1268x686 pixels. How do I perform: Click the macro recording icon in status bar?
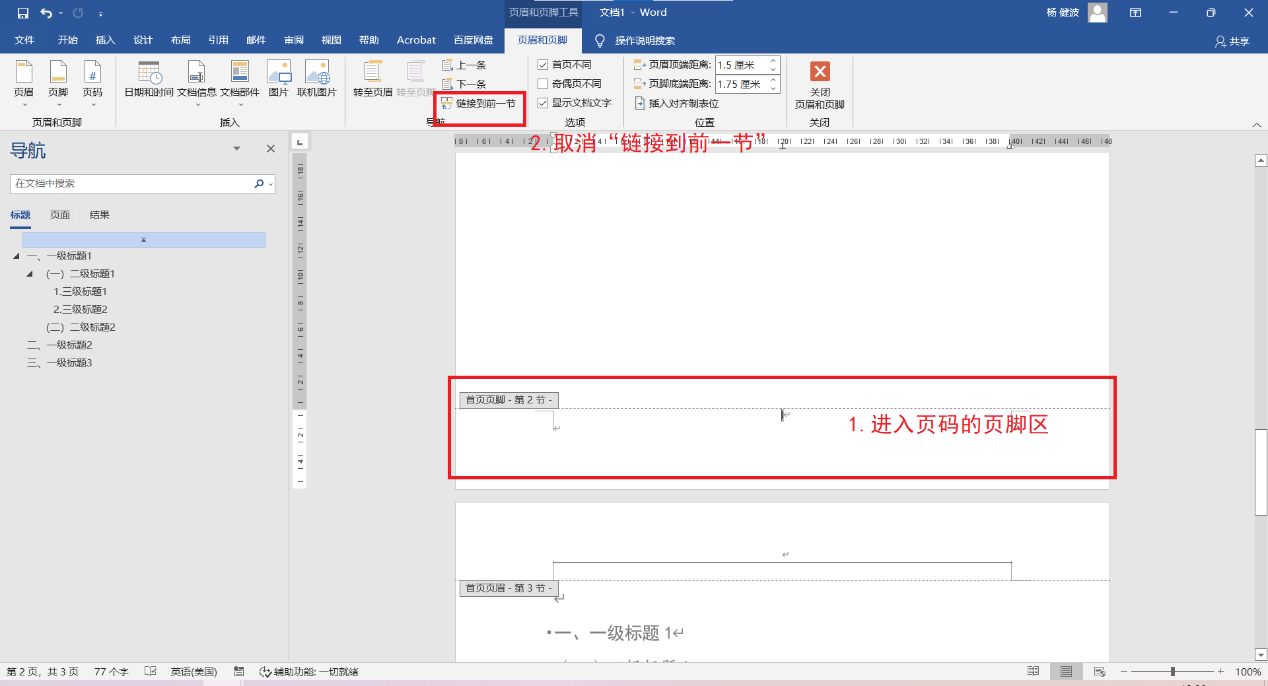coord(239,672)
